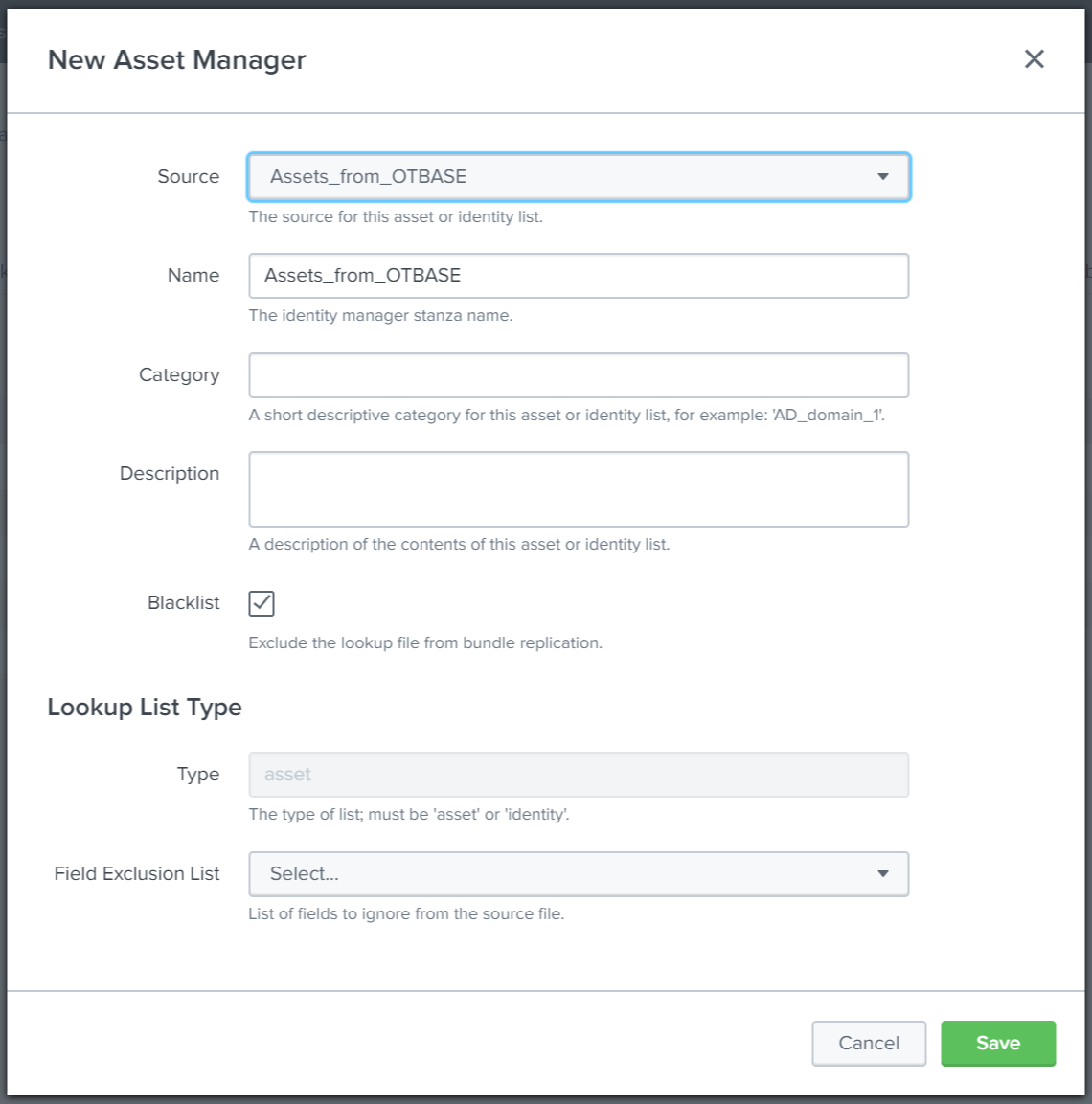Click the caret arrow of the Source selector
Viewport: 1092px width, 1104px height.
[x=883, y=177]
